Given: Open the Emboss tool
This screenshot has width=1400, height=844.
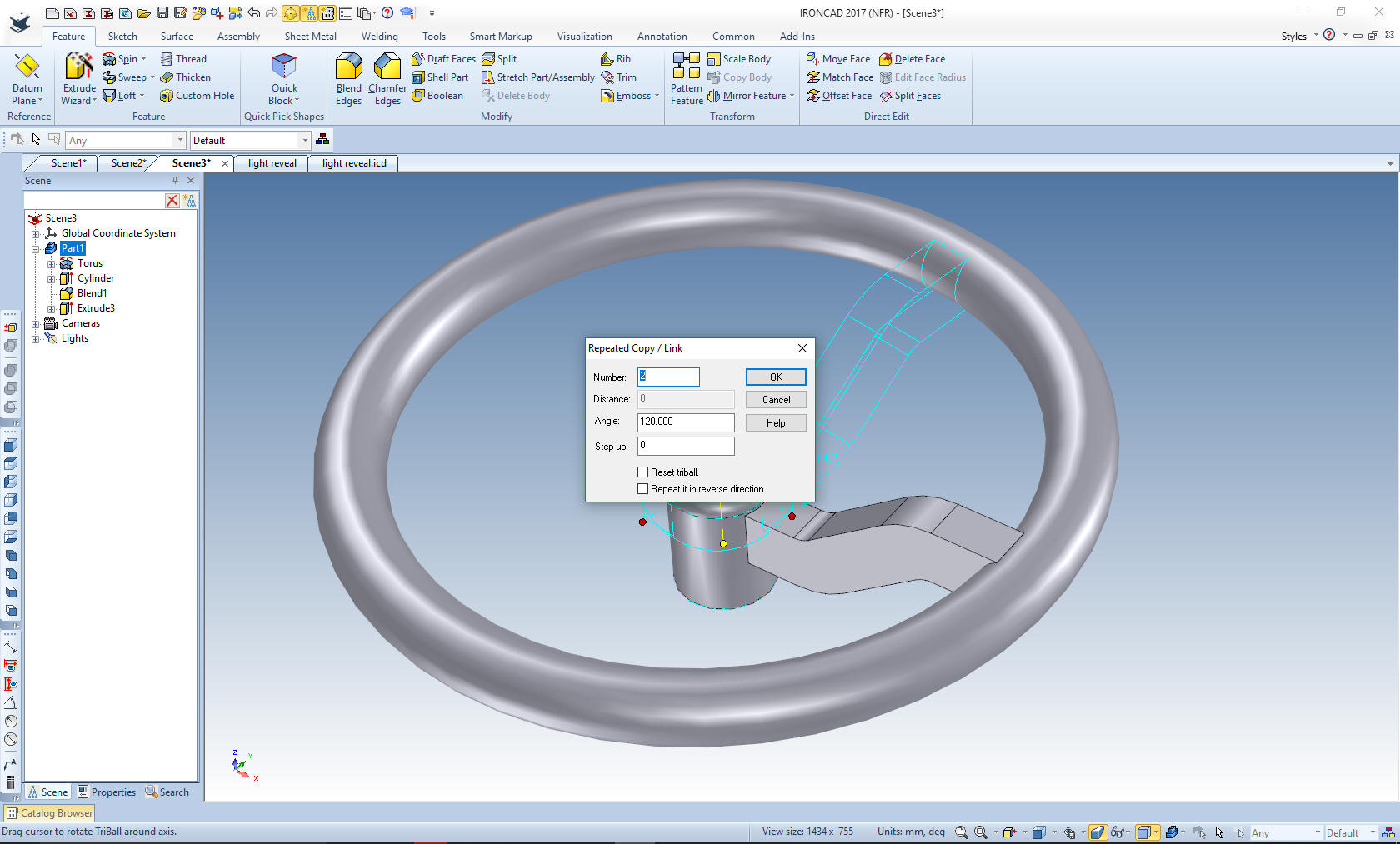Looking at the screenshot, I should coord(630,96).
